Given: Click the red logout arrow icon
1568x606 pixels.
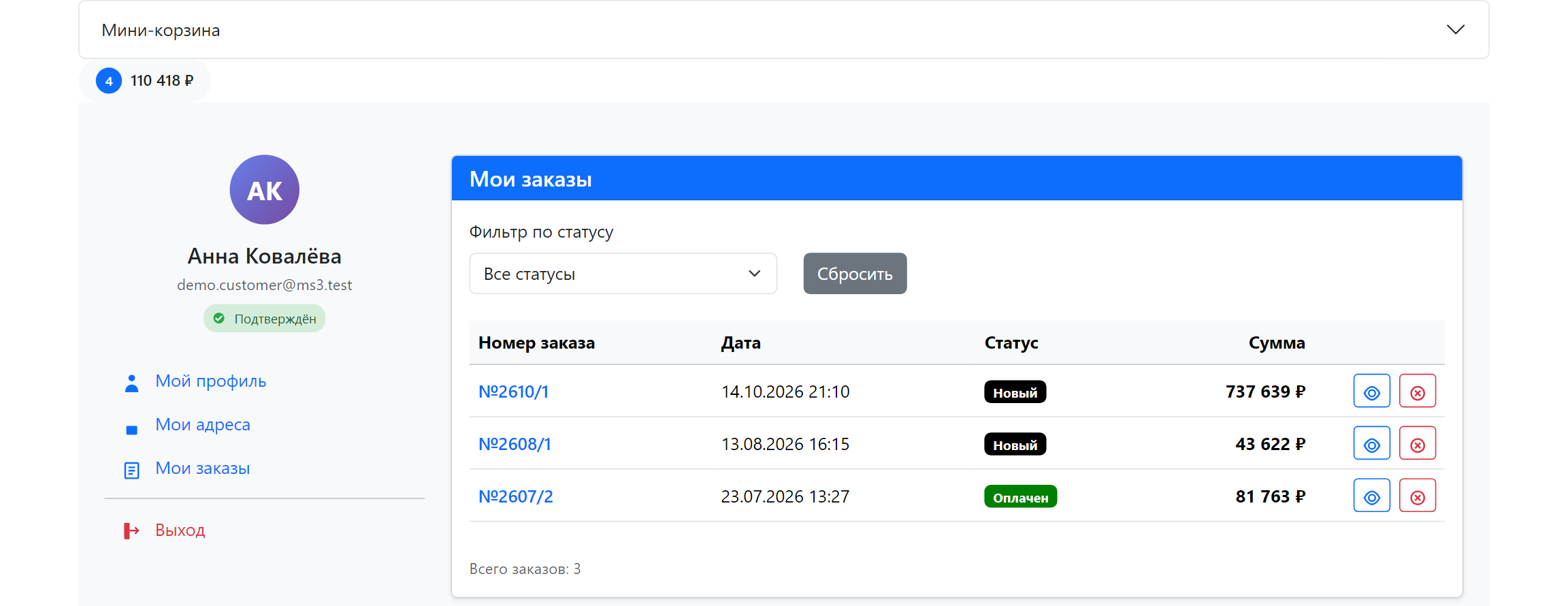Looking at the screenshot, I should click(x=132, y=531).
